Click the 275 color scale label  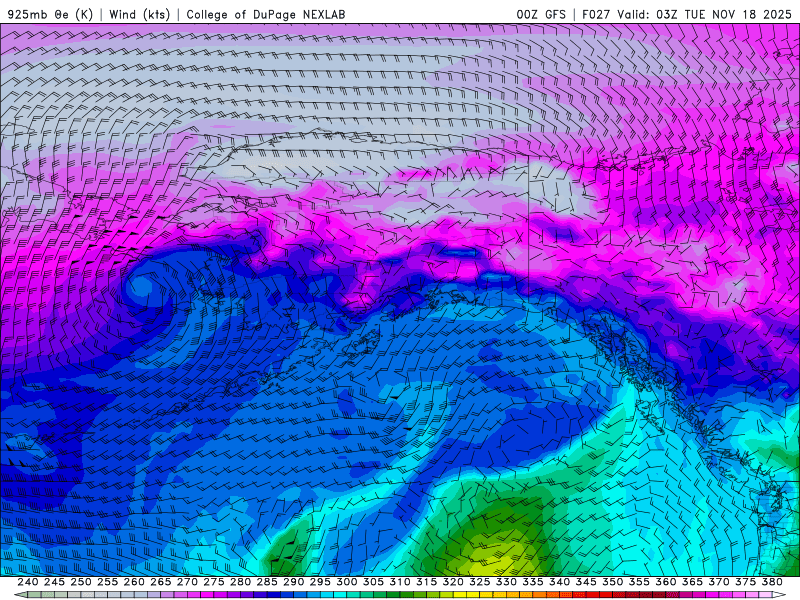[x=214, y=582]
